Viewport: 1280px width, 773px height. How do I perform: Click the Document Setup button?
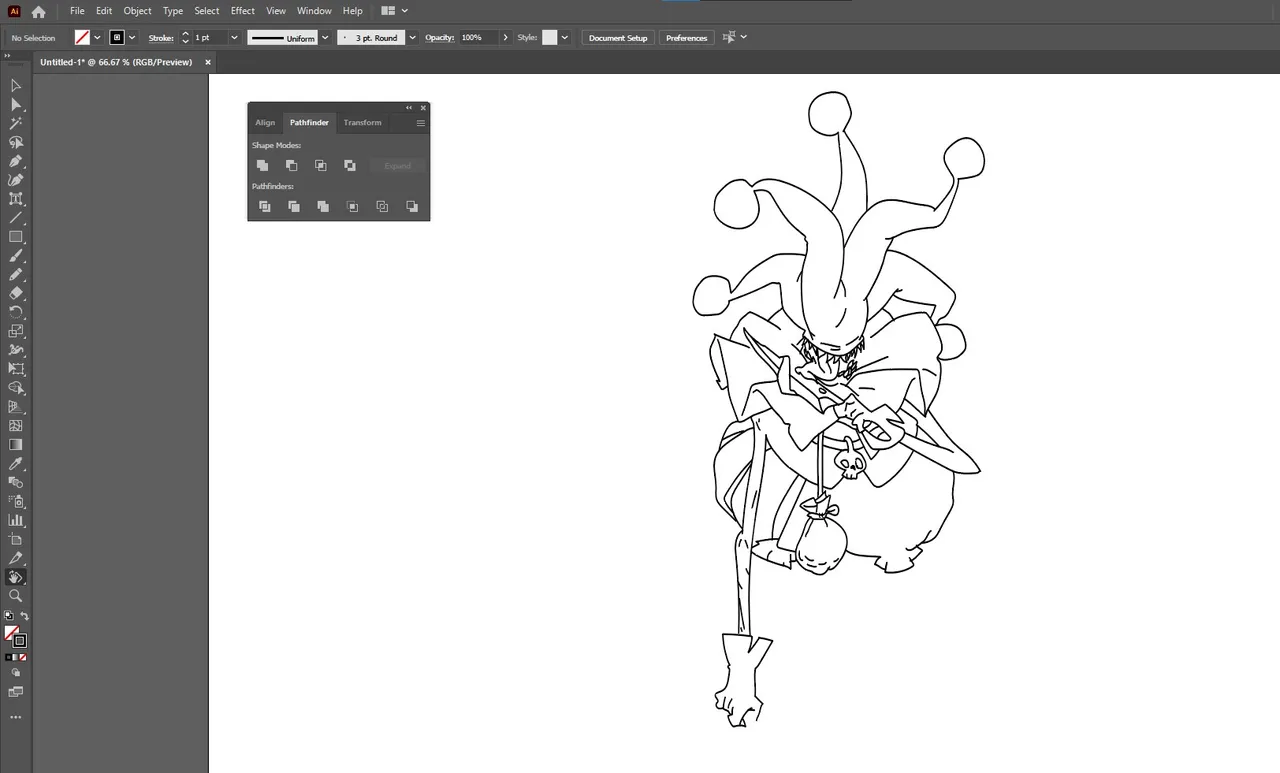pyautogui.click(x=618, y=38)
